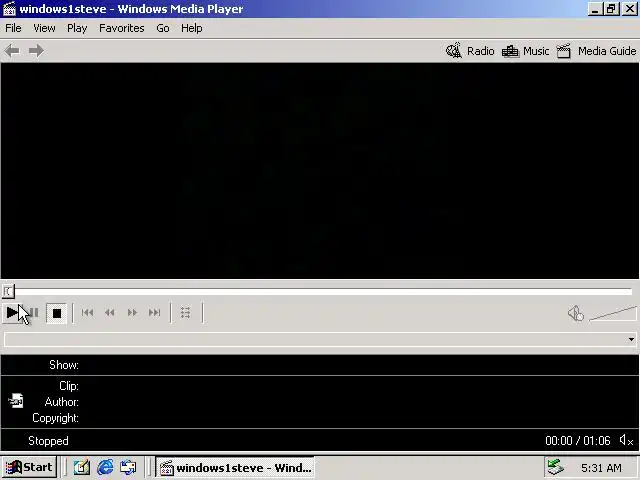Click the system tray network icon
The image size is (640, 480).
tap(556, 467)
